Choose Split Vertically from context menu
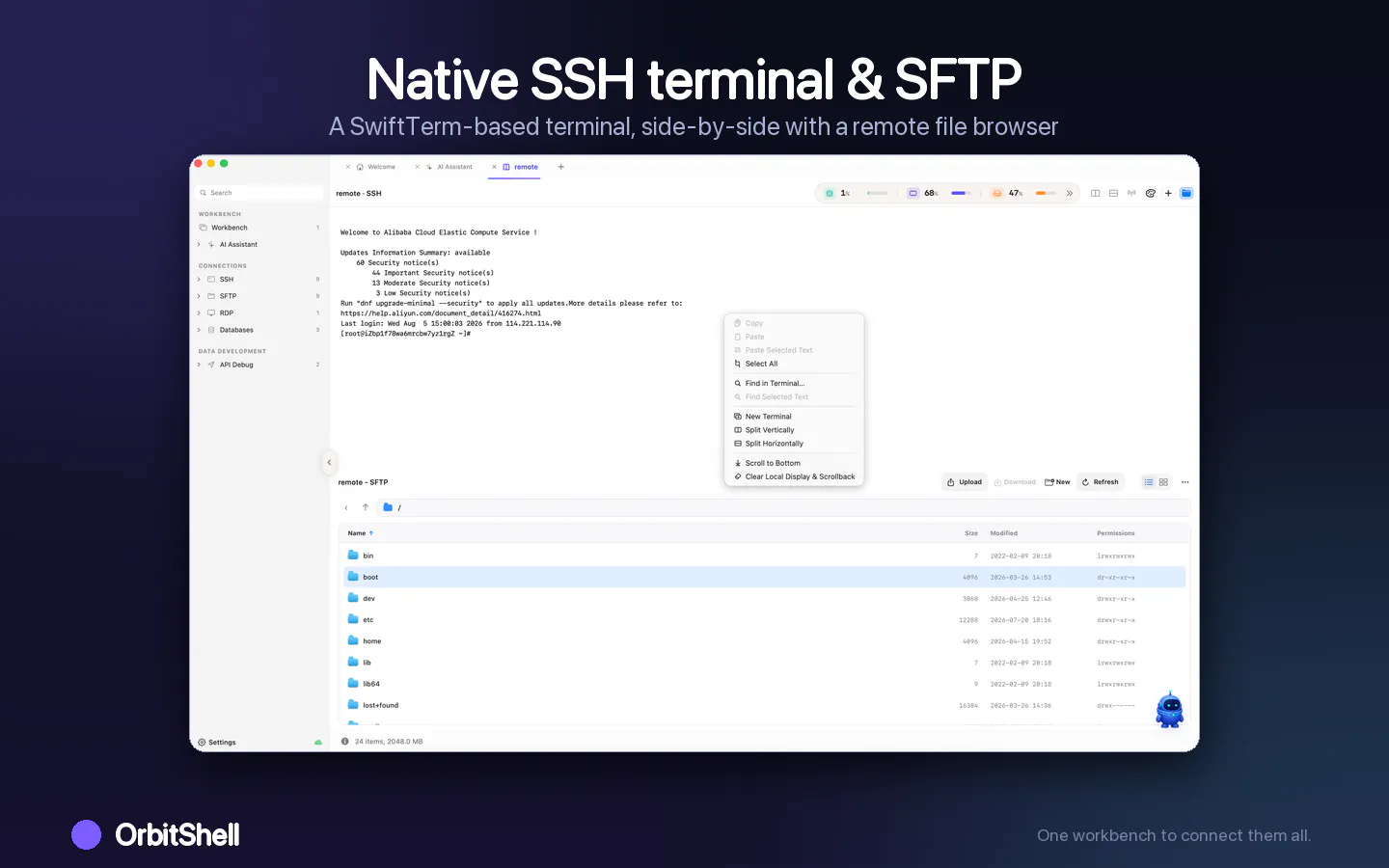Screen dimensions: 1389x868 click(794, 430)
